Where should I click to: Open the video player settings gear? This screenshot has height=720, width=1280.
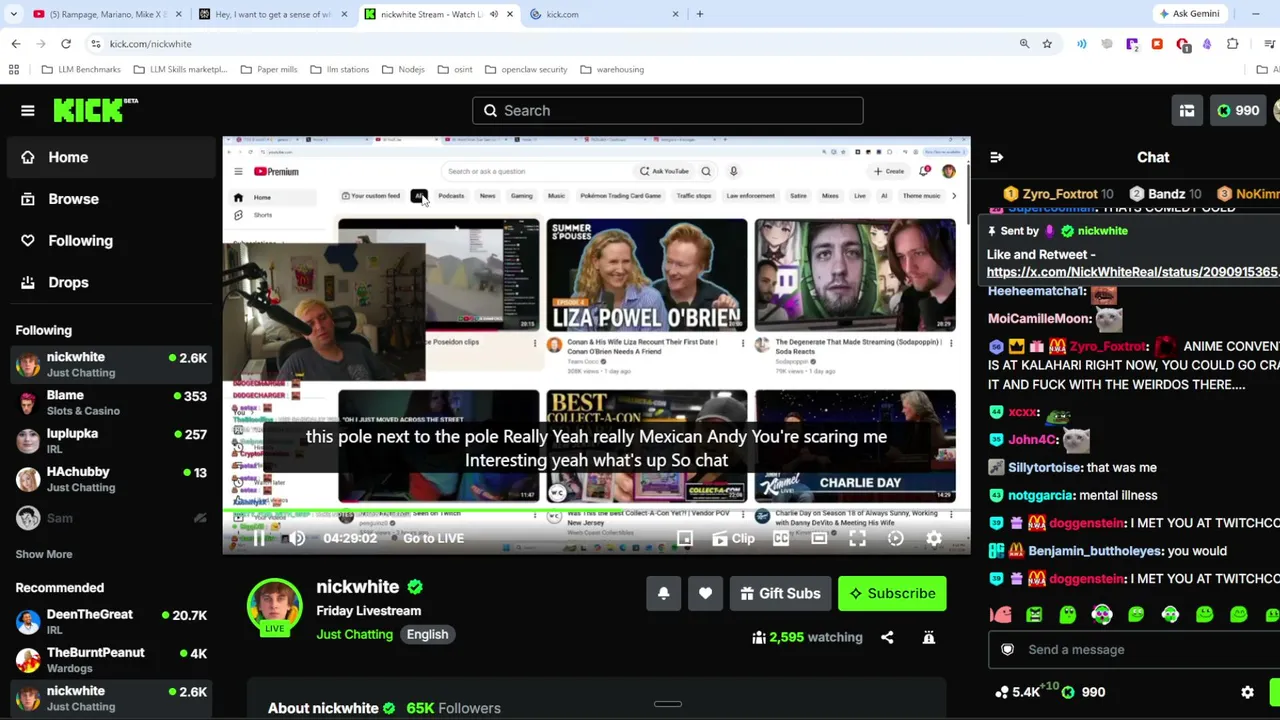click(933, 538)
